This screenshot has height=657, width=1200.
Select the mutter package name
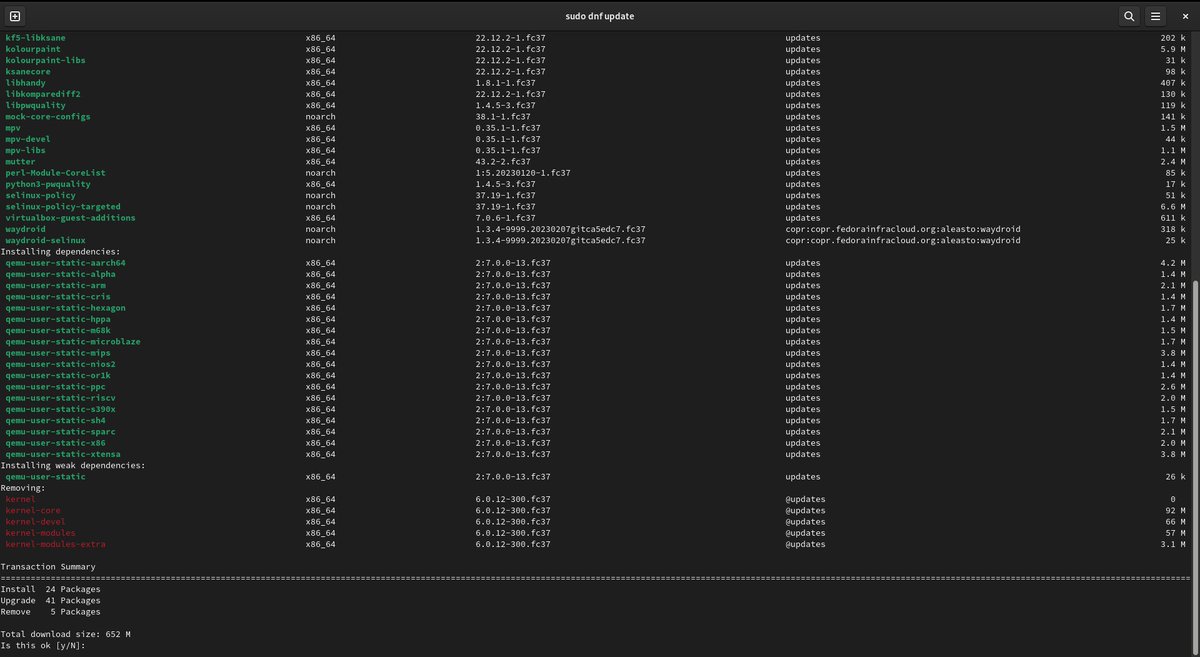[x=21, y=162]
